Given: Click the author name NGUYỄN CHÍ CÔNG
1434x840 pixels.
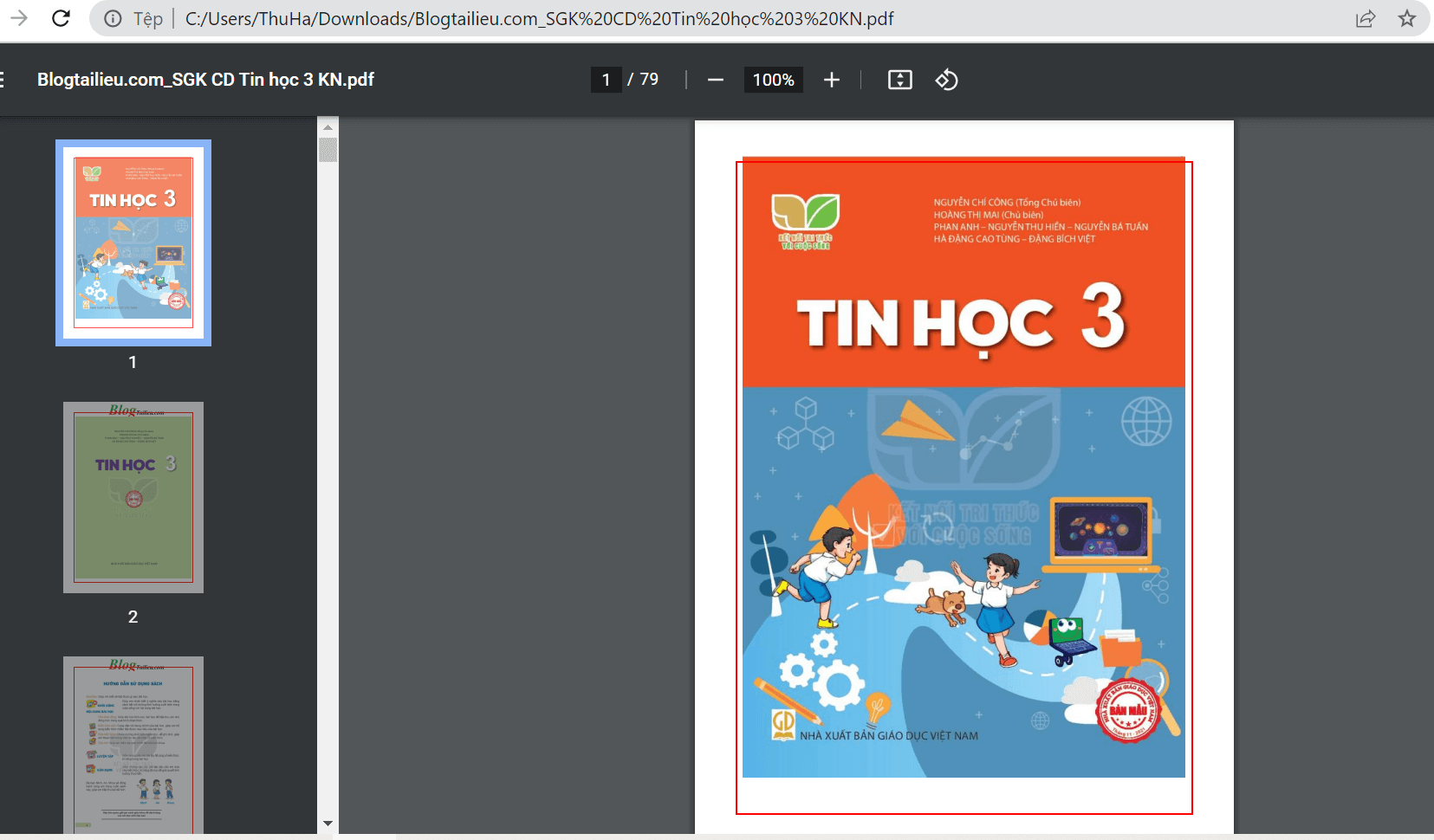Looking at the screenshot, I should click(x=974, y=203).
